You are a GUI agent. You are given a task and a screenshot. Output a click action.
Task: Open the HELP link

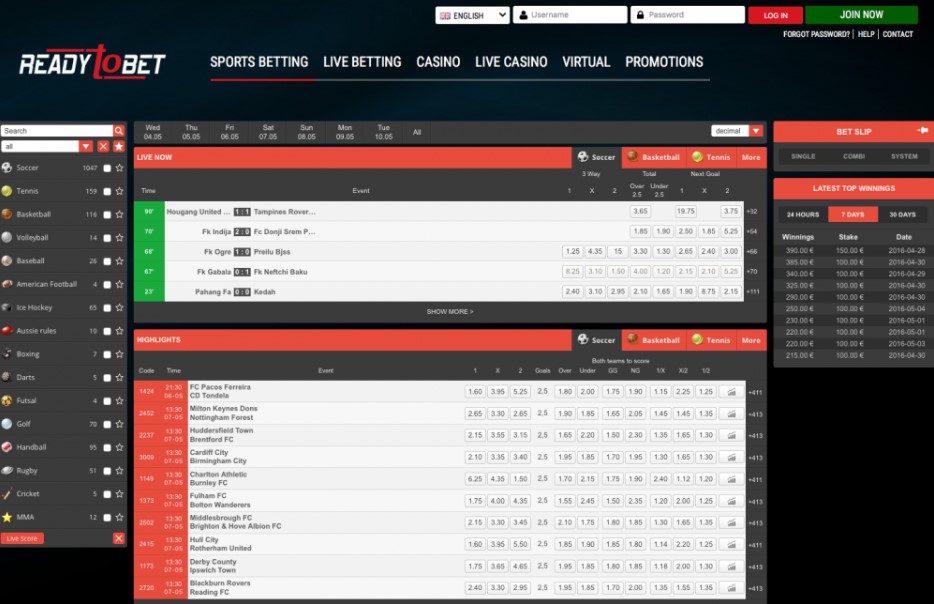(866, 35)
